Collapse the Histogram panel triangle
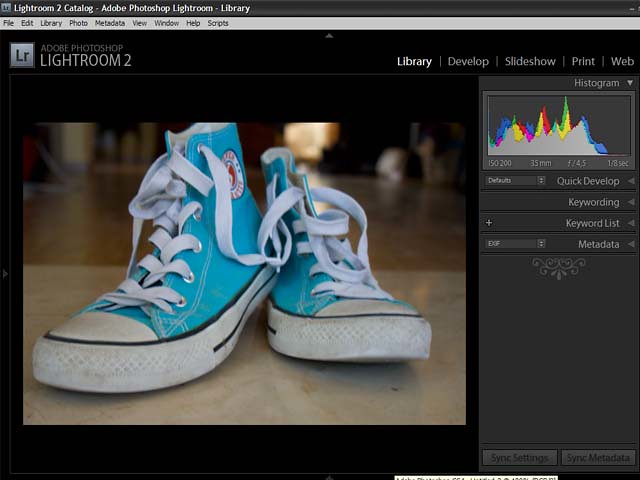Viewport: 640px width, 480px height. (629, 83)
